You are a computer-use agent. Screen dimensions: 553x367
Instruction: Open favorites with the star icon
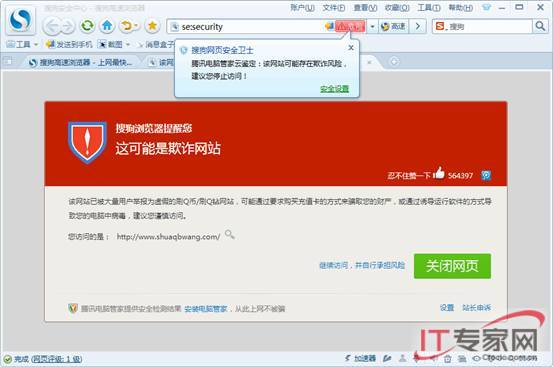click(152, 26)
